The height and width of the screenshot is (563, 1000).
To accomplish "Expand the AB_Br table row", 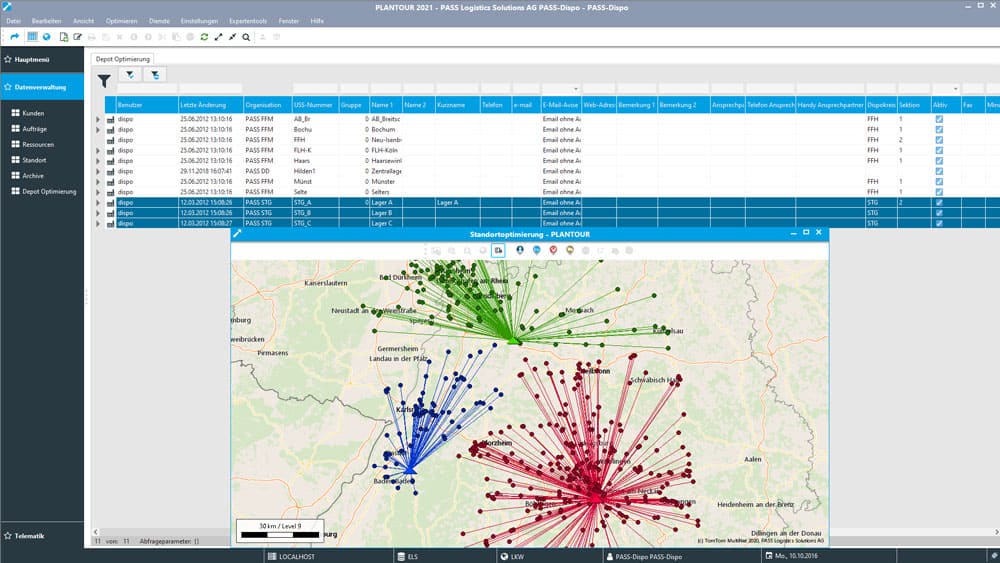I will point(98,119).
